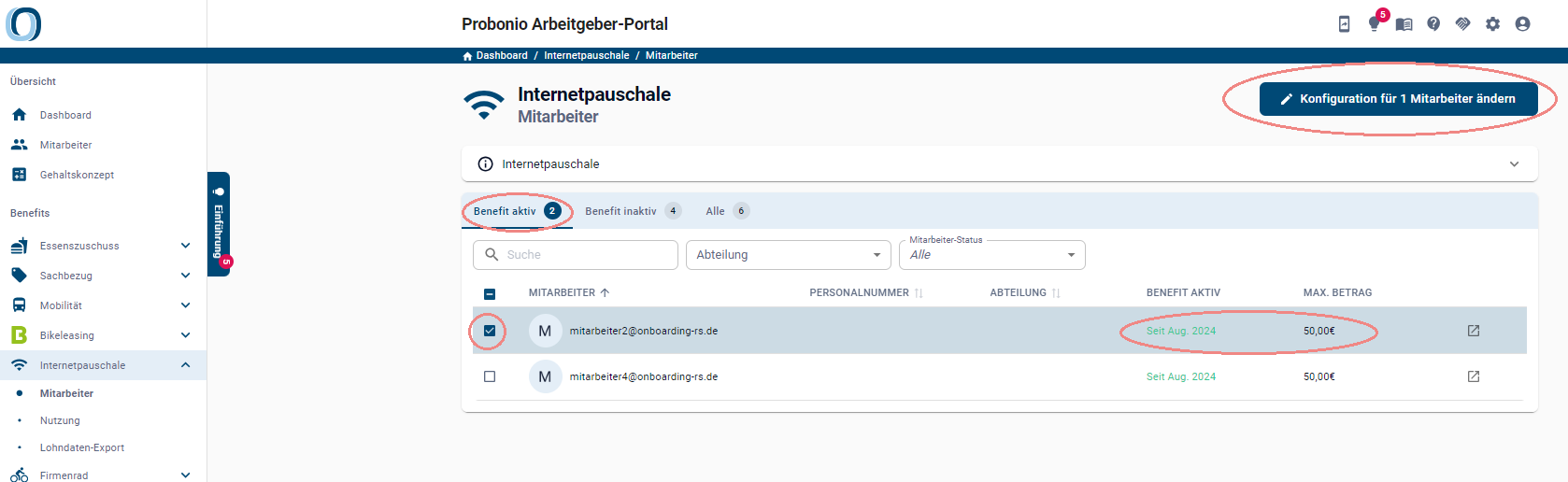The width and height of the screenshot is (1568, 482).
Task: Open Mitarbeiter sub-item under Internetpauschale
Action: click(66, 393)
